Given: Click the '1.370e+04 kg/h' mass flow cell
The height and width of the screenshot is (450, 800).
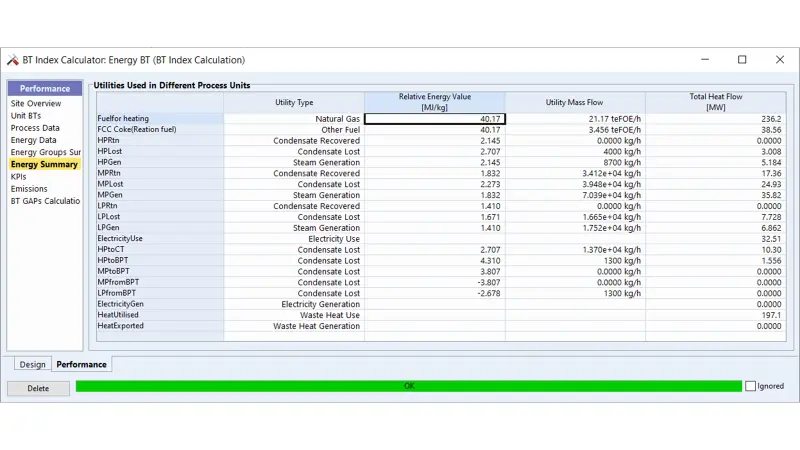Looking at the screenshot, I should coord(575,249).
